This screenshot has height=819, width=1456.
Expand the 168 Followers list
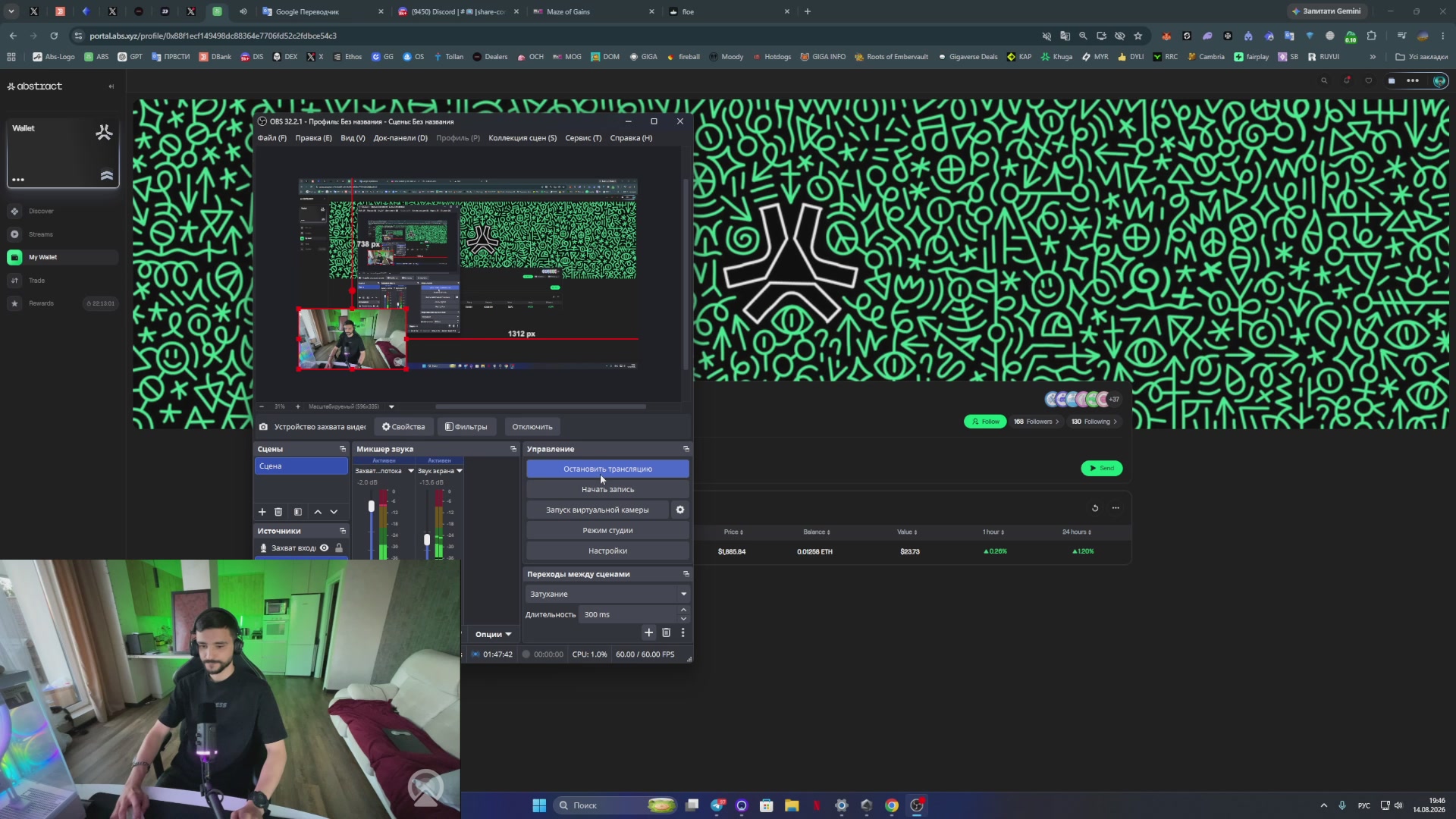pyautogui.click(x=1036, y=422)
